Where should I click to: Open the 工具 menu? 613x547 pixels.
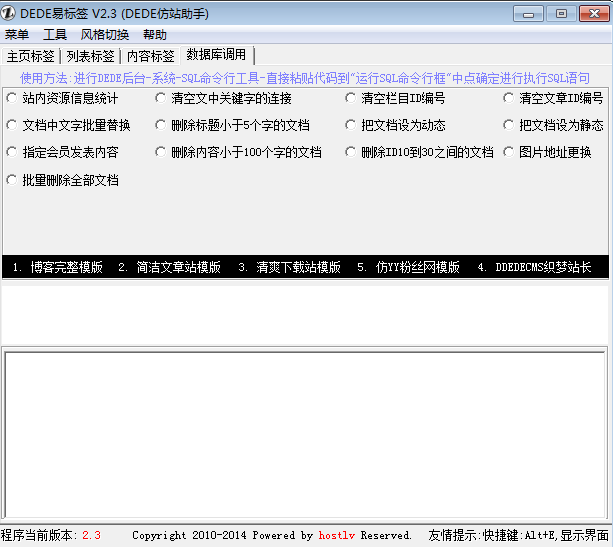(54, 35)
